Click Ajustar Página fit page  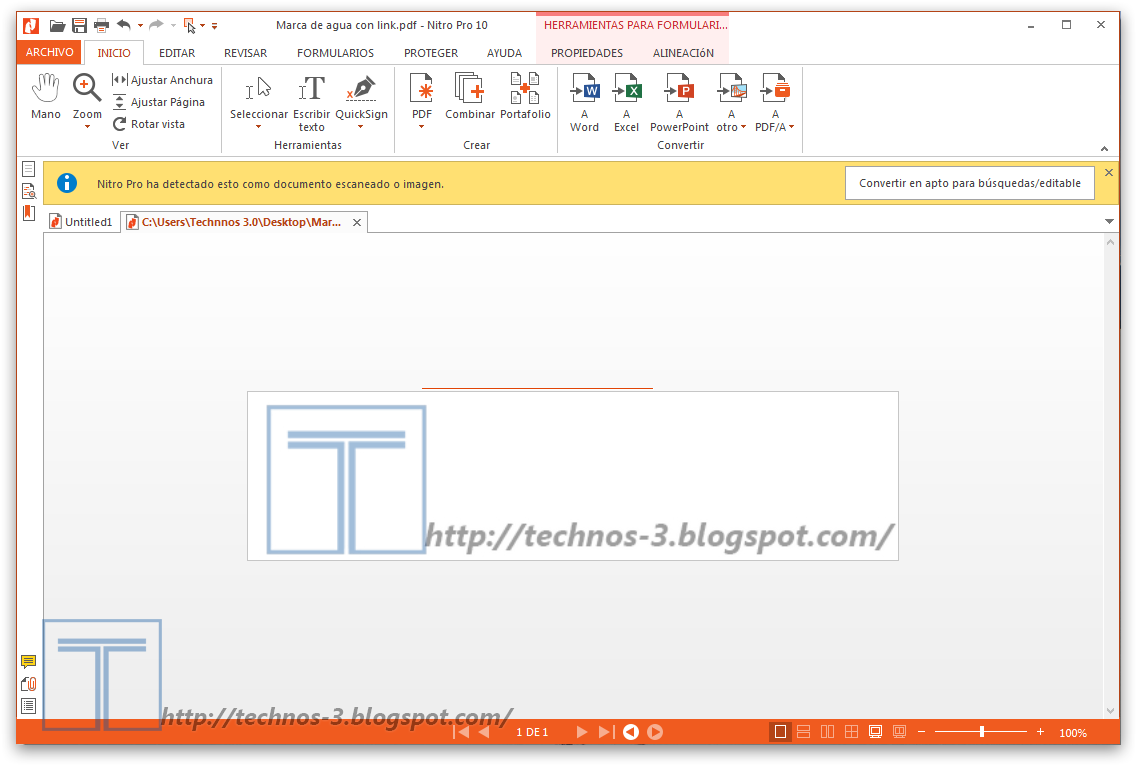point(159,102)
